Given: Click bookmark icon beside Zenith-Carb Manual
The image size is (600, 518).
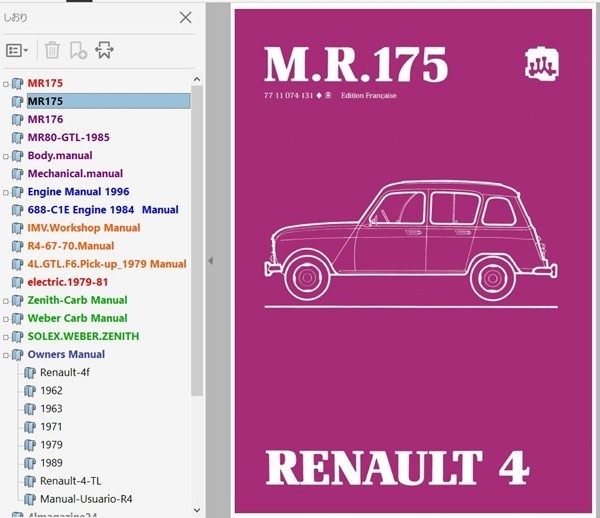Looking at the screenshot, I should pos(18,301).
